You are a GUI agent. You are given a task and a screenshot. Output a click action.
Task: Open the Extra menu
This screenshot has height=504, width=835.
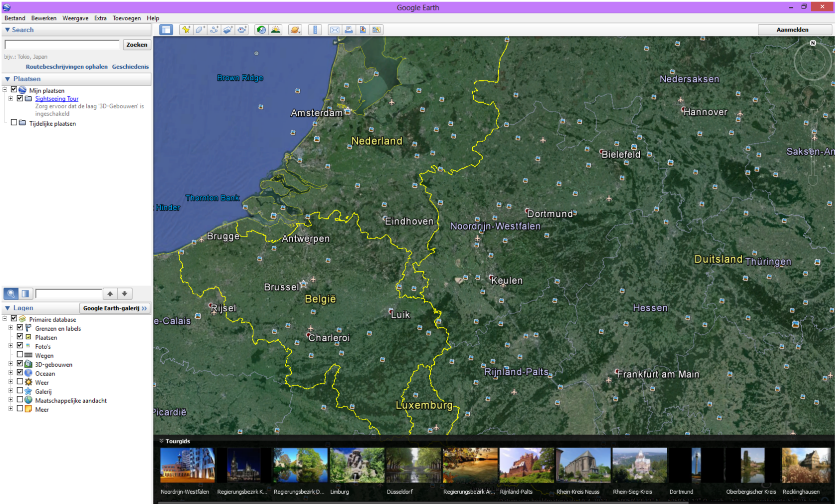(x=101, y=18)
